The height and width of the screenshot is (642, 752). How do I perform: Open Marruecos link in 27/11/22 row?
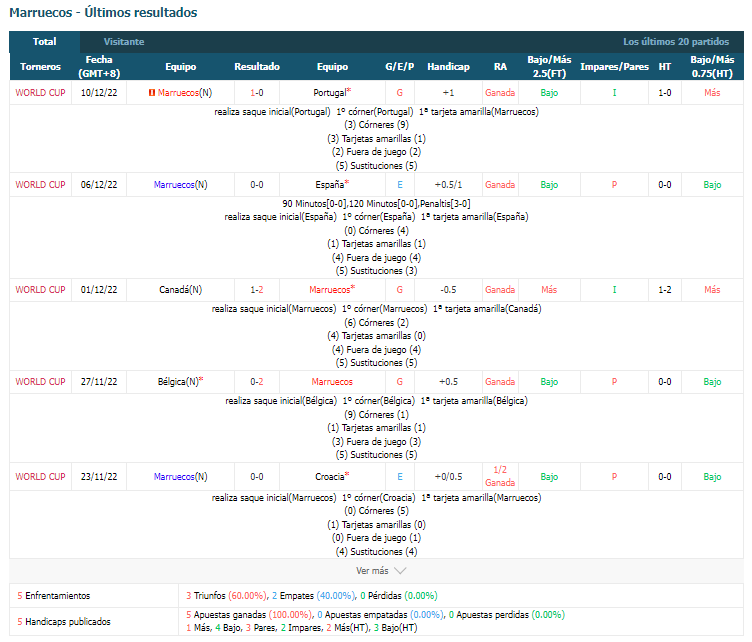click(332, 382)
